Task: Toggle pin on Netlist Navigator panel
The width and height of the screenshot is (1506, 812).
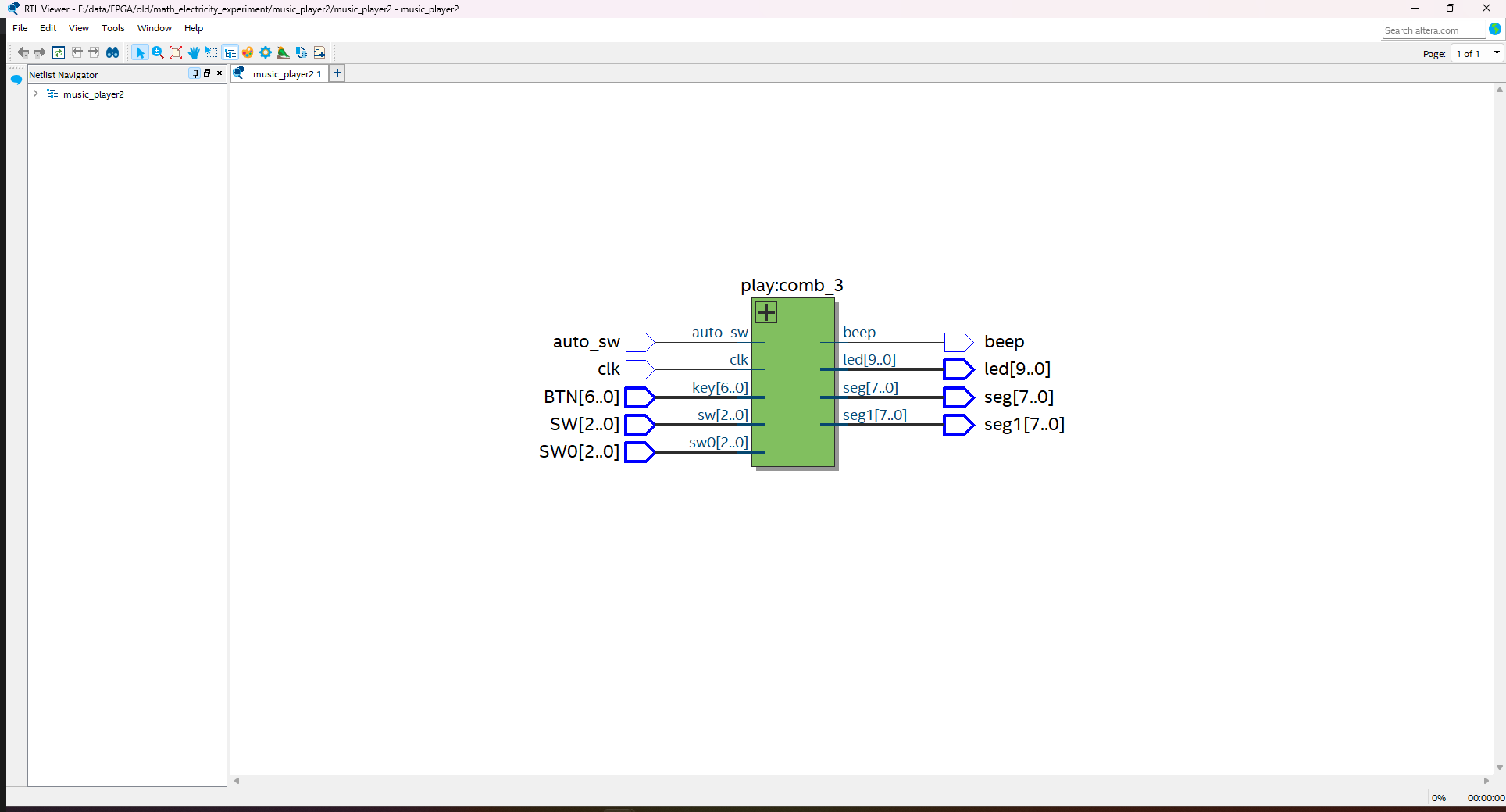Action: tap(195, 73)
